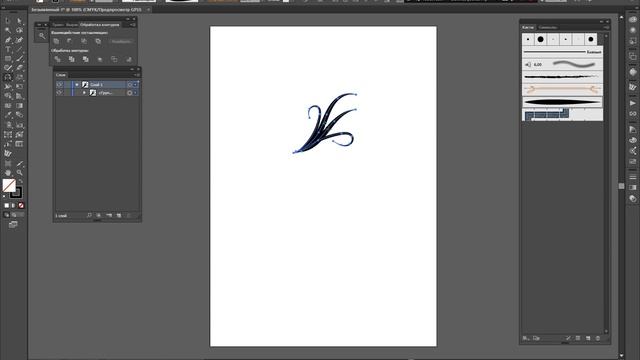
Task: Click Trim pathfinder icon
Action: click(x=71, y=59)
